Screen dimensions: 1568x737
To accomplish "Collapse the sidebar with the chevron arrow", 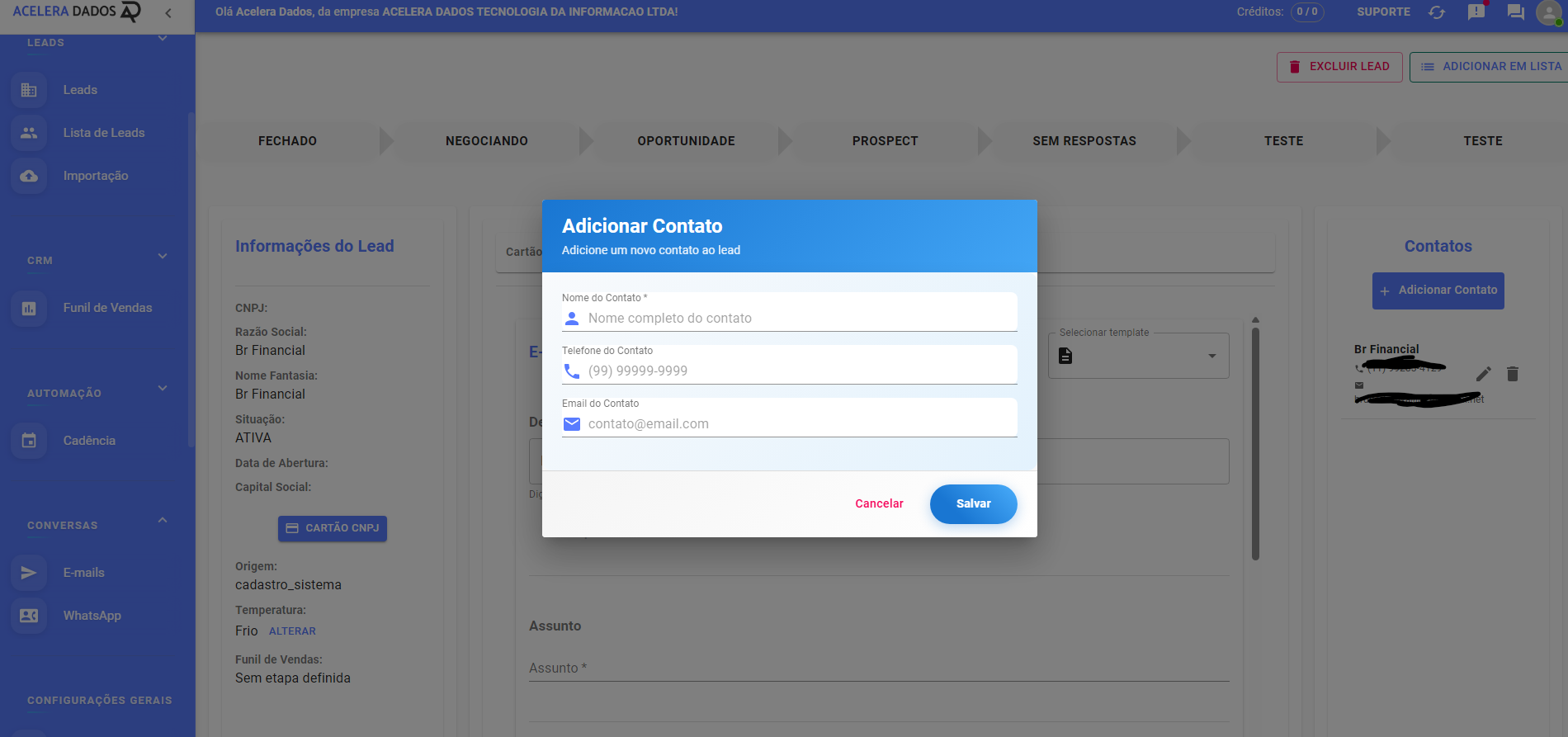I will [168, 12].
